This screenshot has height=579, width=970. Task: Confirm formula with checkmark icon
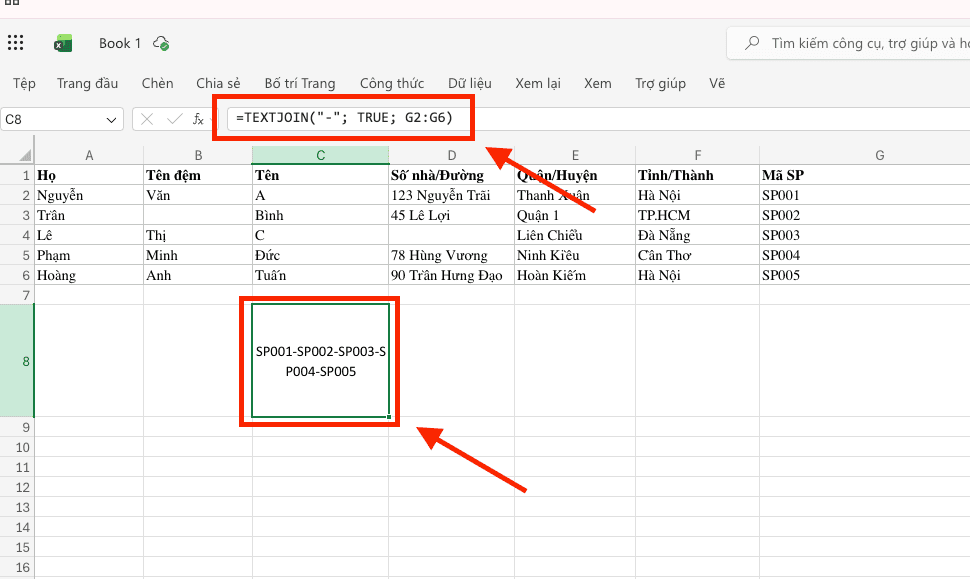tap(174, 119)
